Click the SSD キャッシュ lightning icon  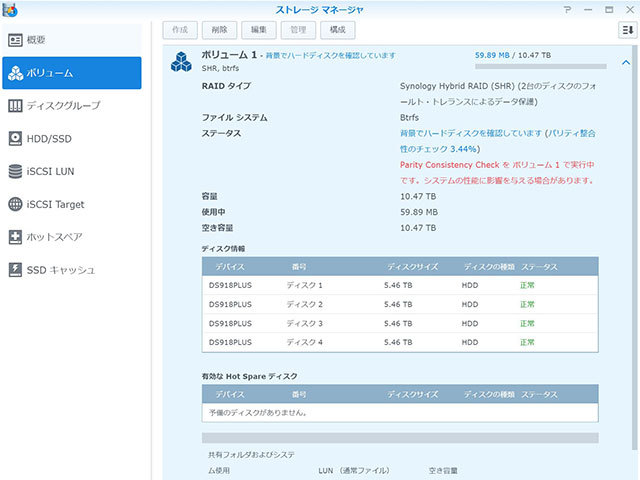[x=16, y=270]
